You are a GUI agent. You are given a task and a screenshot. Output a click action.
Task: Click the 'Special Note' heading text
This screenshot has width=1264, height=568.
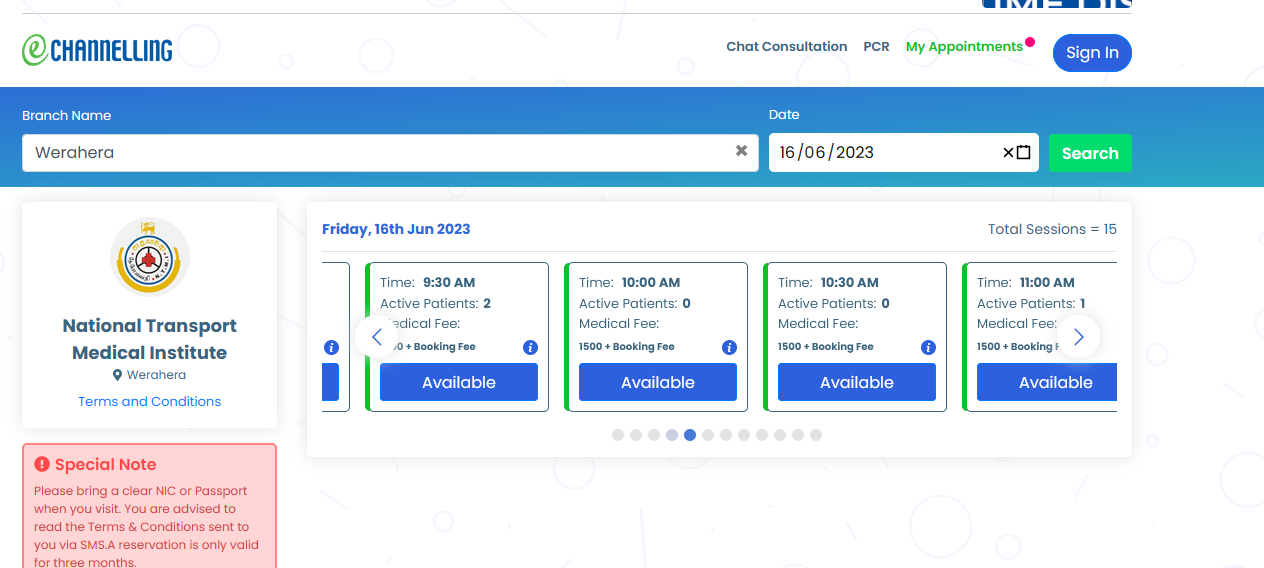[106, 464]
